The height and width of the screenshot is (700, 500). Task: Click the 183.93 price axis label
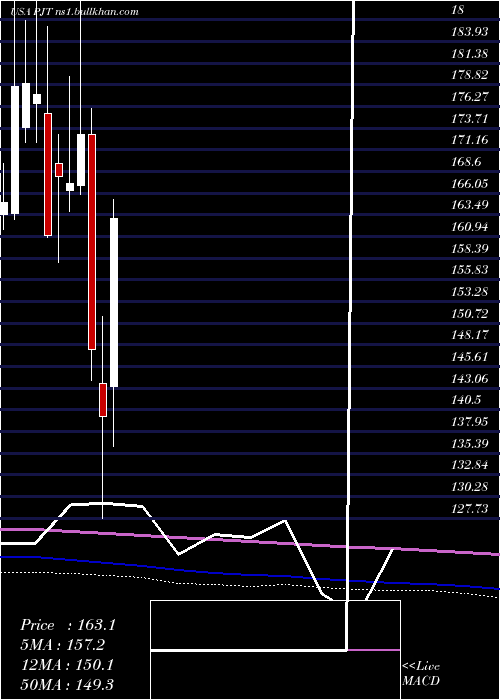click(468, 32)
